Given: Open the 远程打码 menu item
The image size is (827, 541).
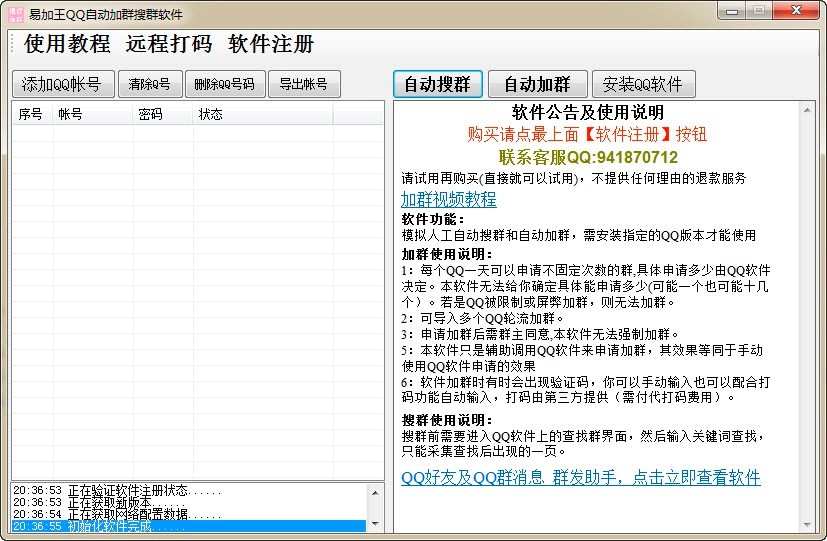Looking at the screenshot, I should (169, 44).
